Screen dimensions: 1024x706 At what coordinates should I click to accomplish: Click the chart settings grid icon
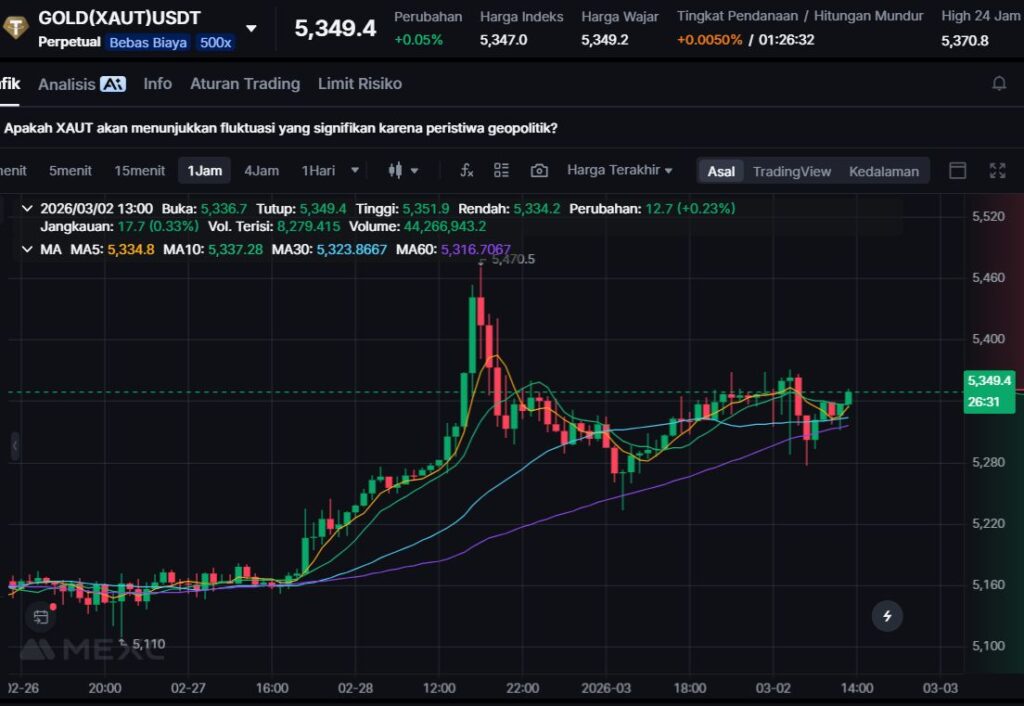click(502, 171)
